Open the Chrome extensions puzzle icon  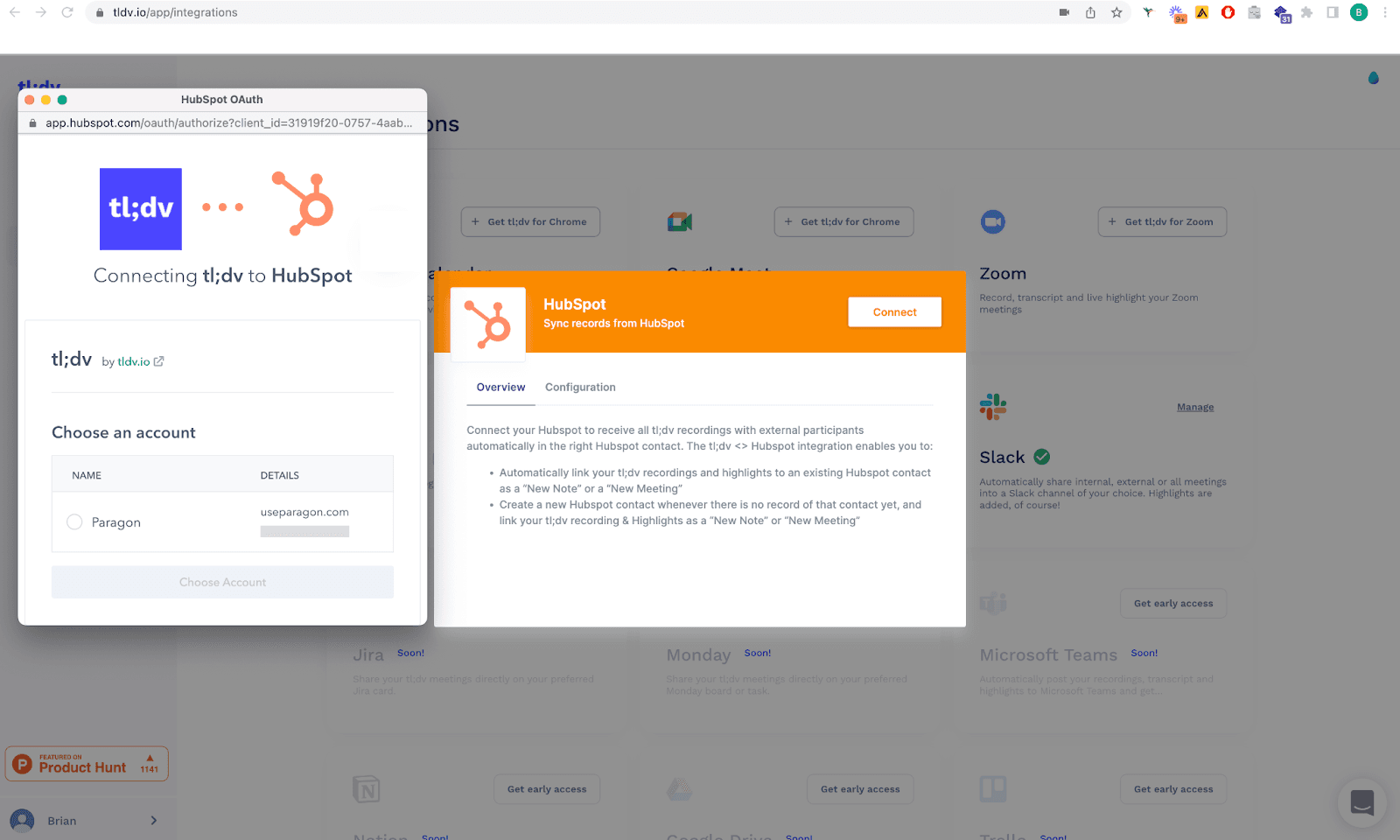pyautogui.click(x=1306, y=12)
